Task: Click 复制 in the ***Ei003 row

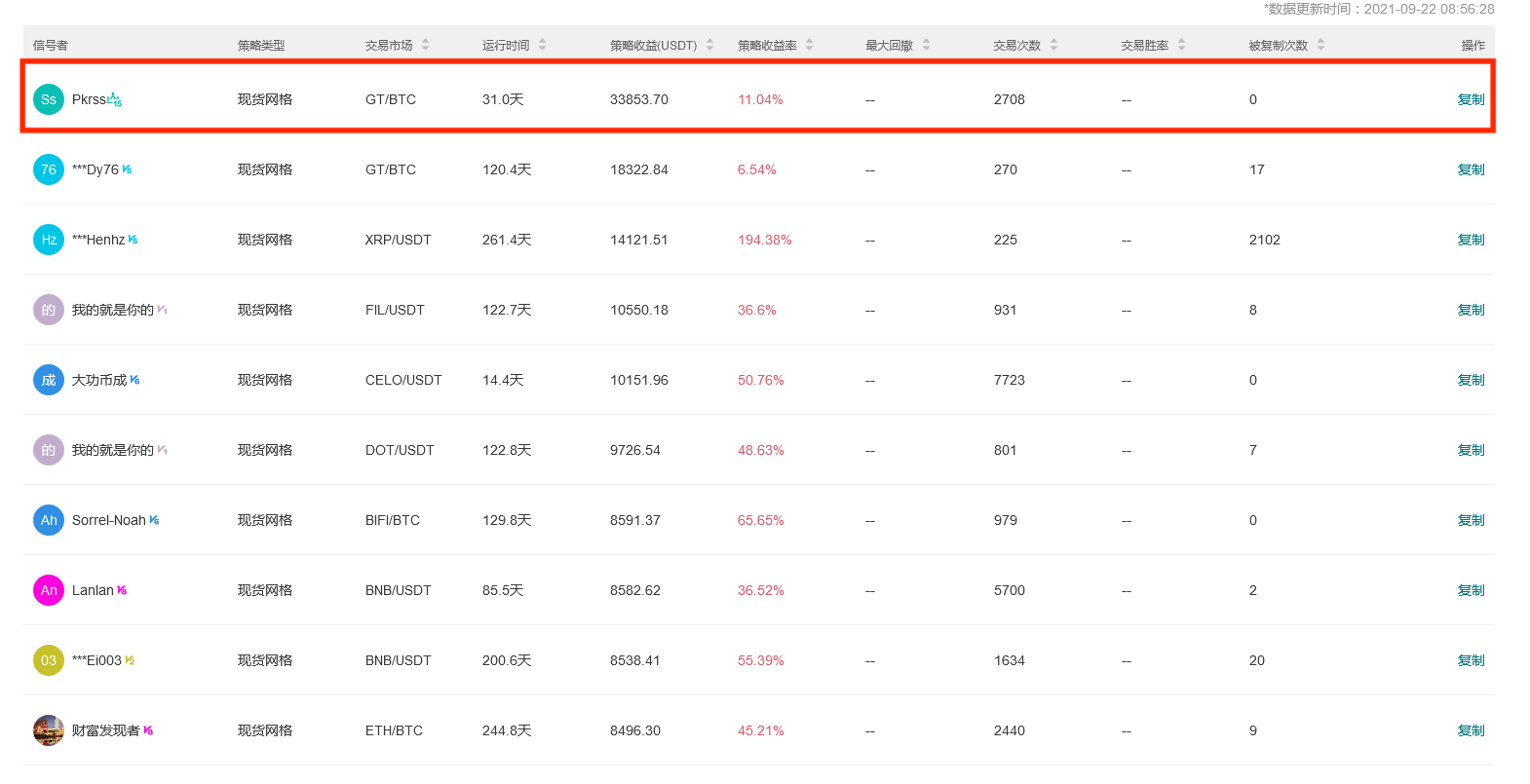Action: 1471,660
